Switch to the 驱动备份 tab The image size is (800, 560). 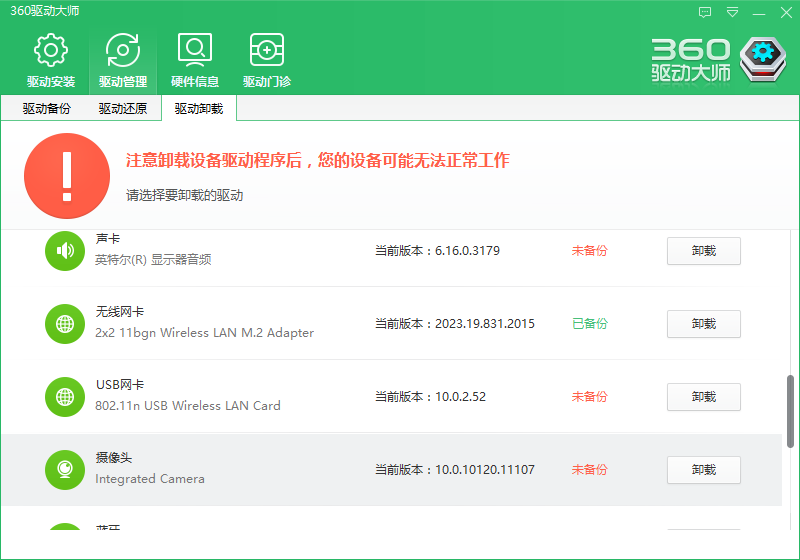[x=46, y=109]
